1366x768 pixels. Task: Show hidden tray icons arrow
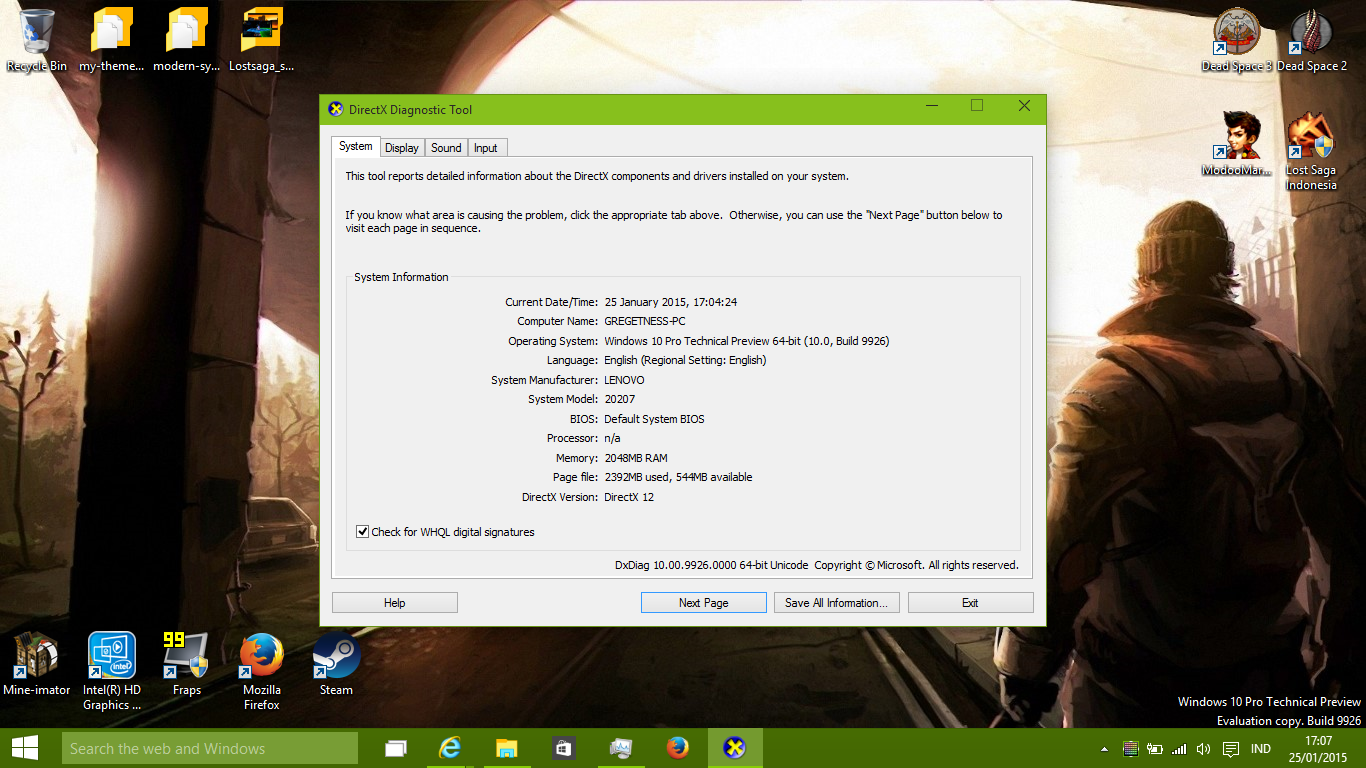[1104, 749]
